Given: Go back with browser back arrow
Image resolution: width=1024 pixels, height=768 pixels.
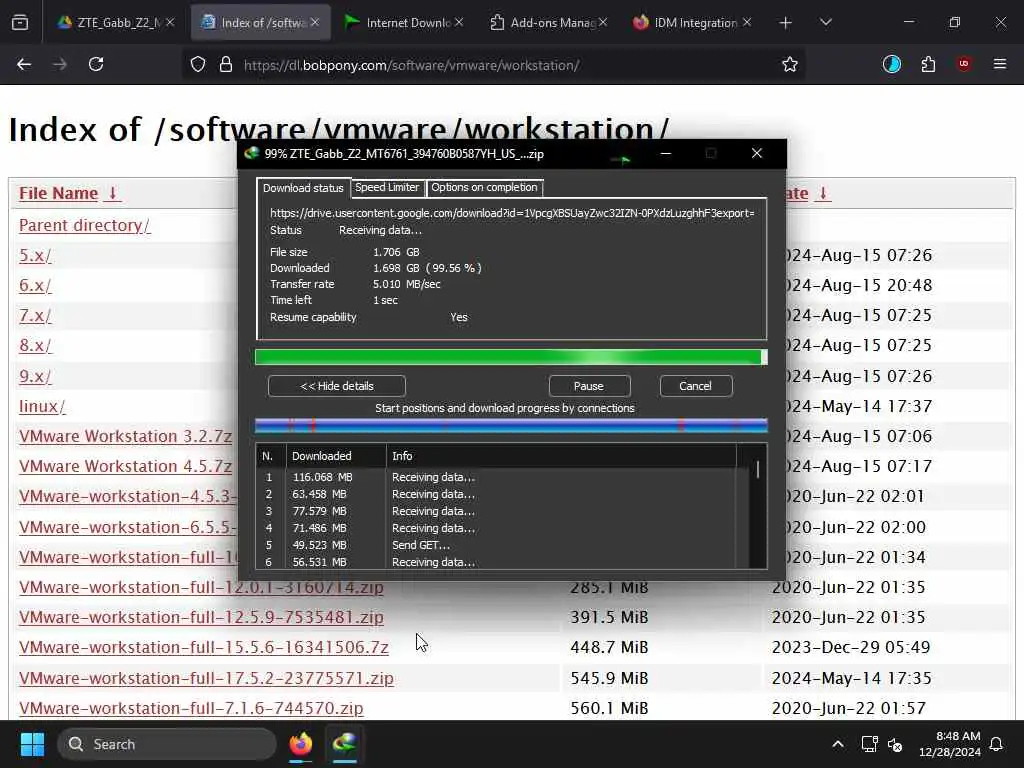Looking at the screenshot, I should (x=24, y=64).
